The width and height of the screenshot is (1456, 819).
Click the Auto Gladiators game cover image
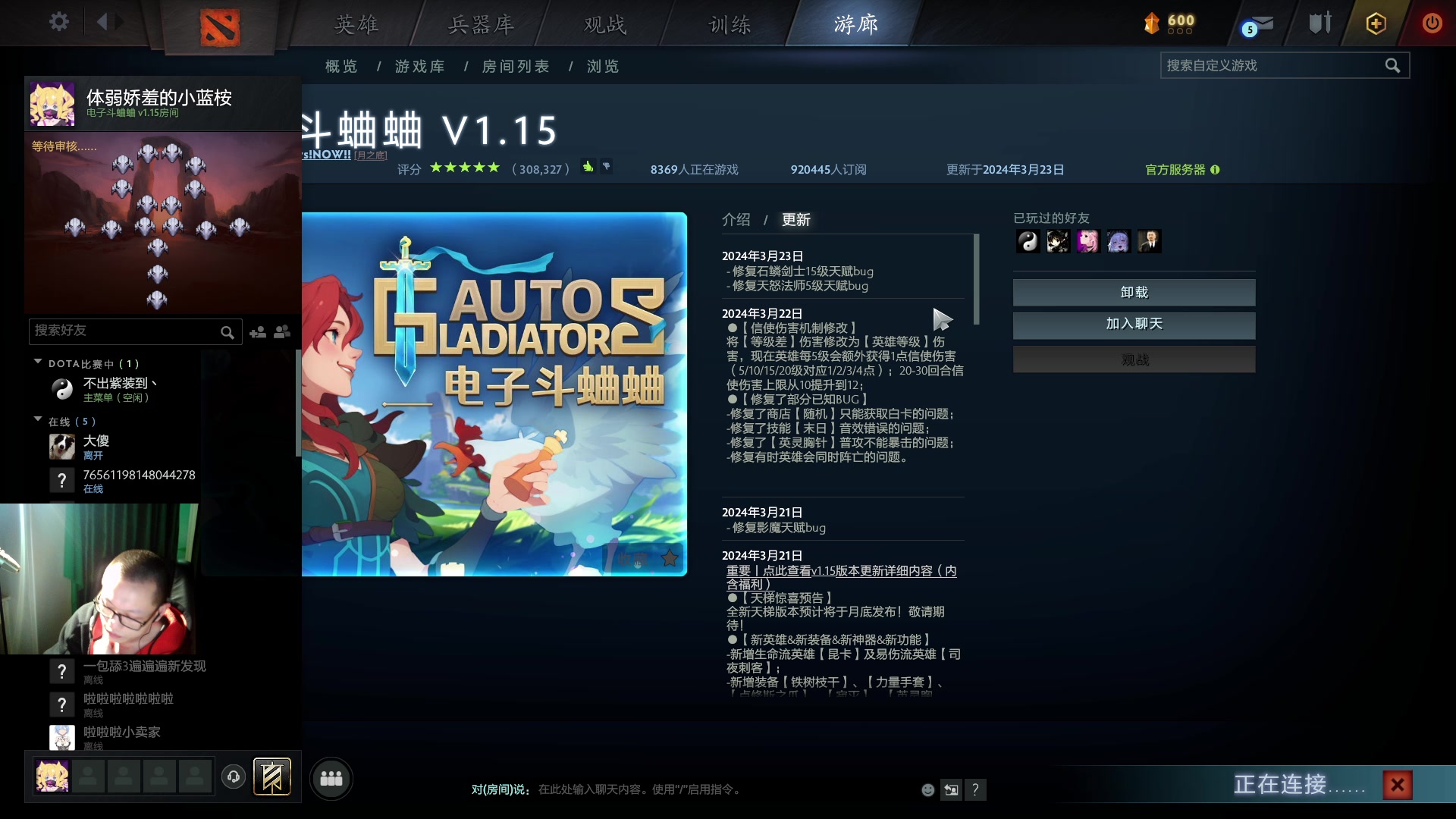pyautogui.click(x=494, y=394)
